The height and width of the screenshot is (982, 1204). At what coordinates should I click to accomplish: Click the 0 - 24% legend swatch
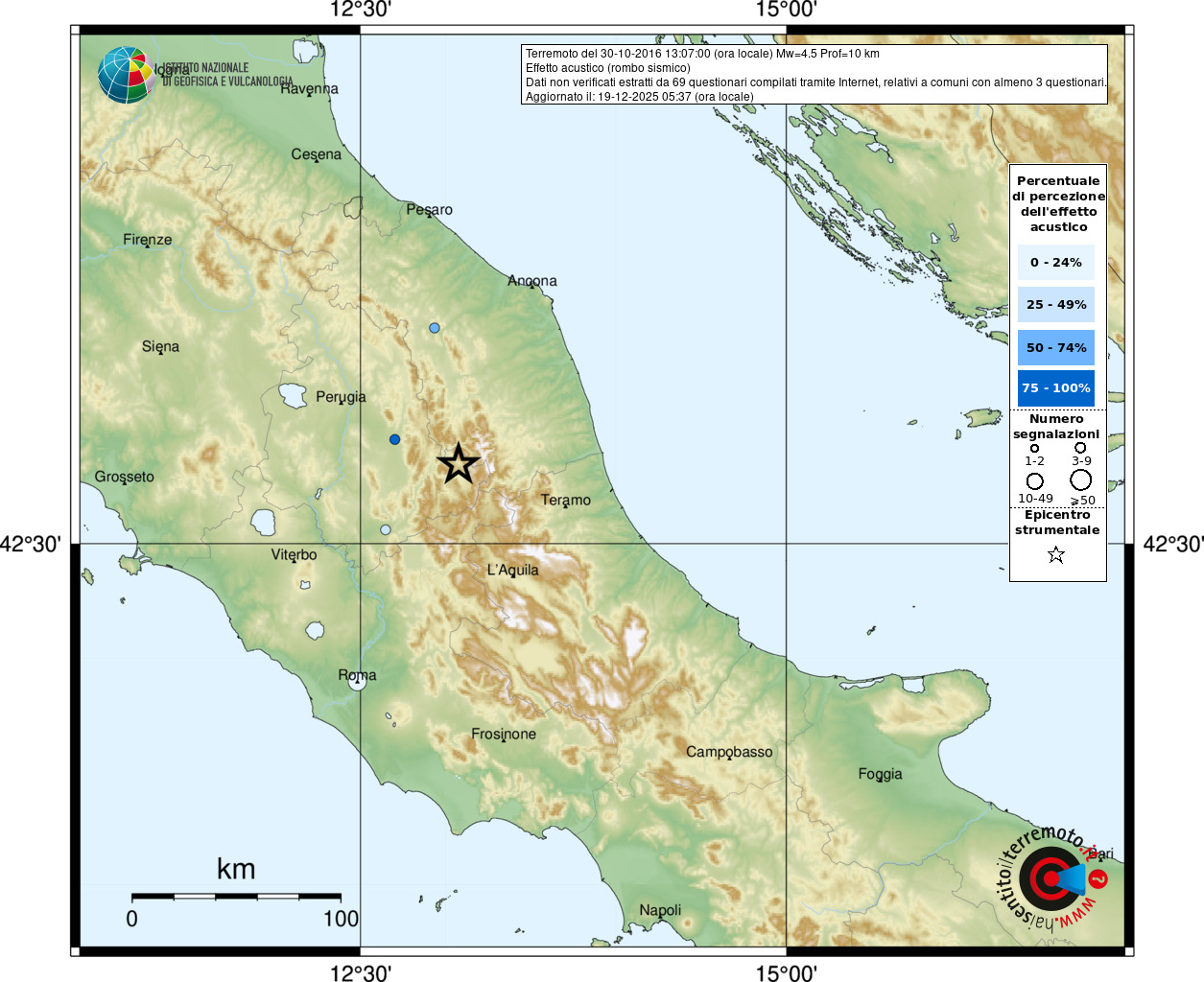coord(1056,262)
